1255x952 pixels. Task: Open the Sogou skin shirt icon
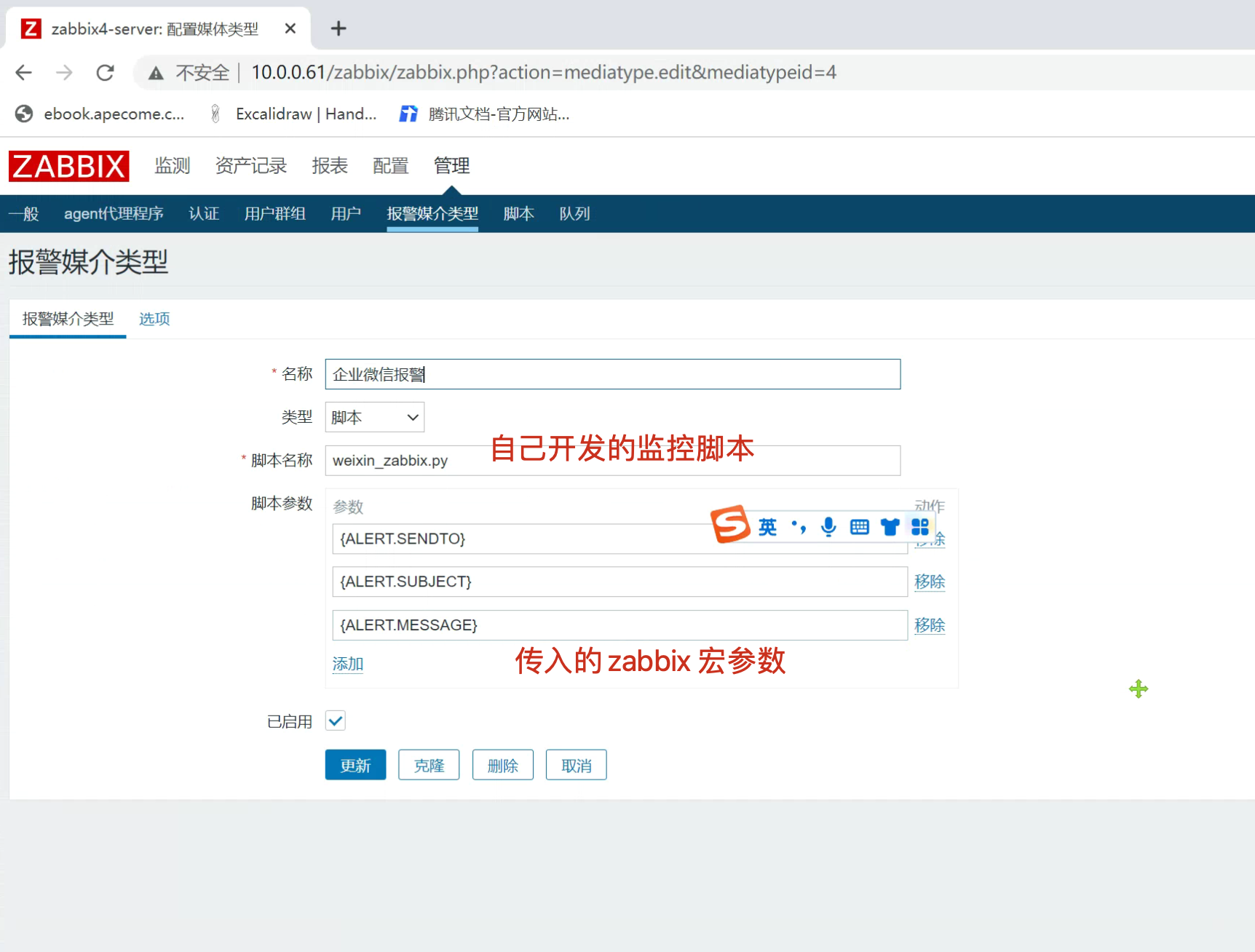click(890, 526)
